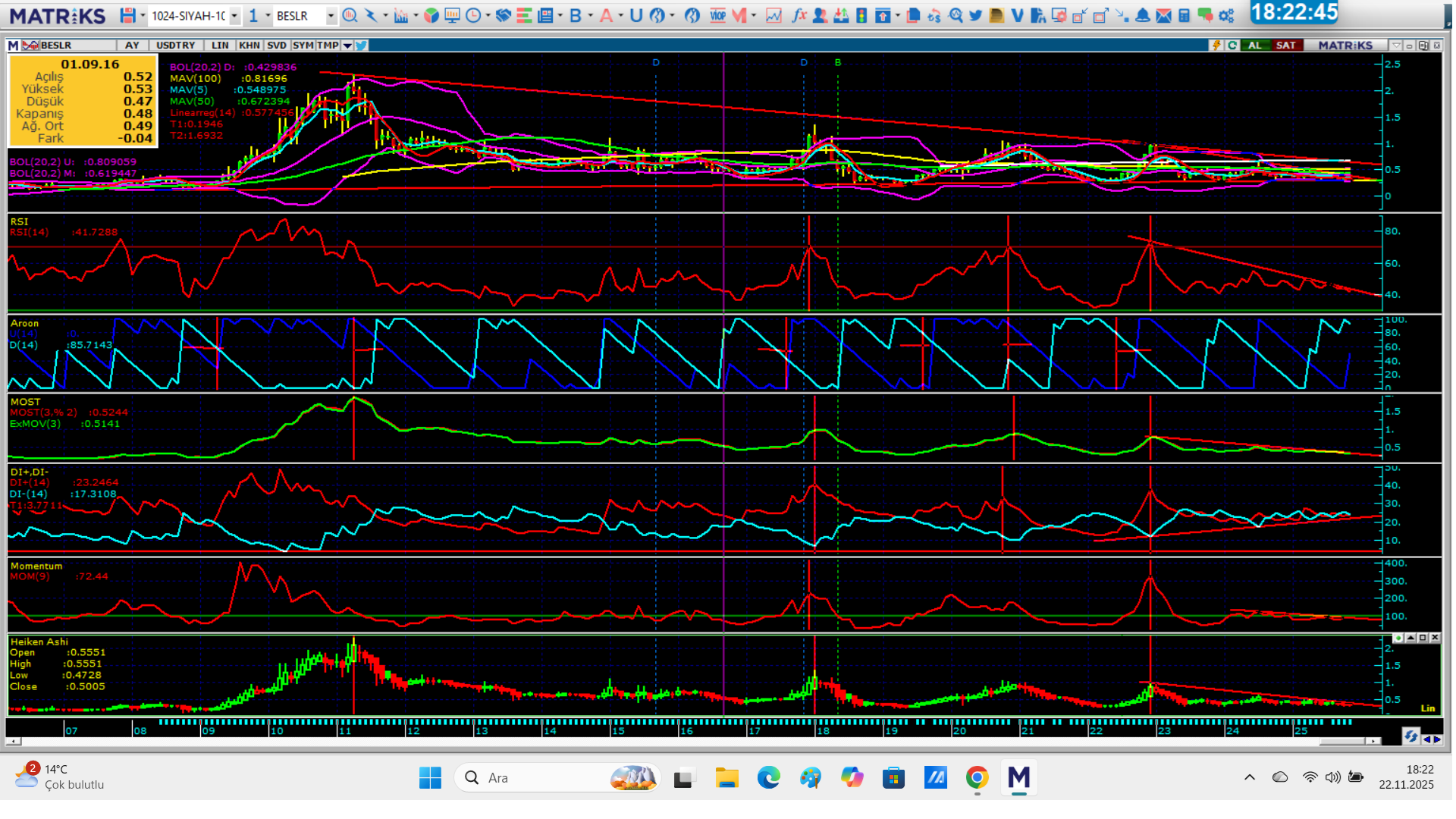Click the traffic light icon
The width and height of the screenshot is (1456, 819).
861,15
